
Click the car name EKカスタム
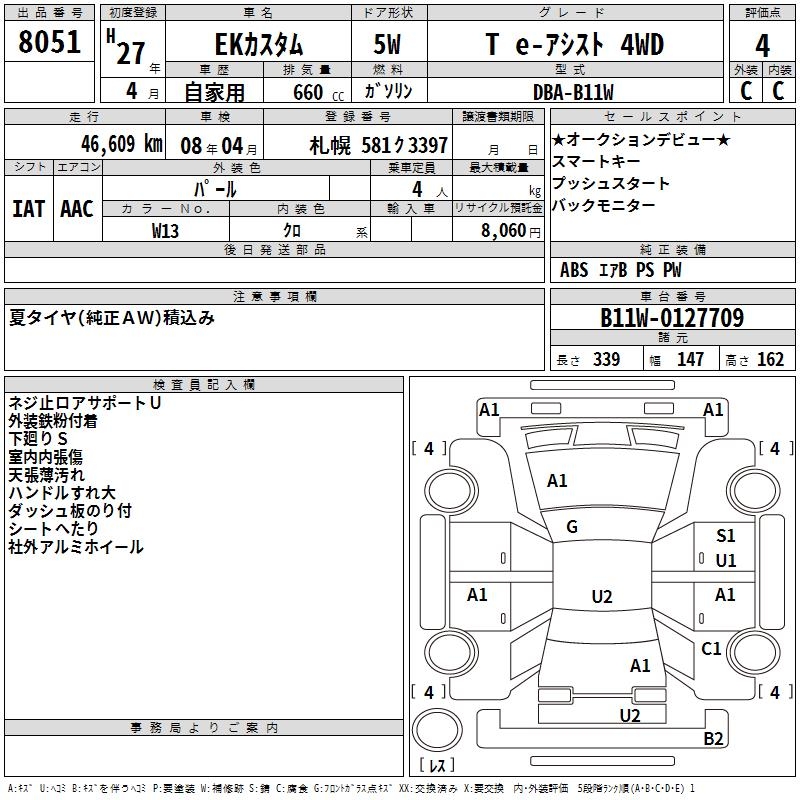pos(260,45)
